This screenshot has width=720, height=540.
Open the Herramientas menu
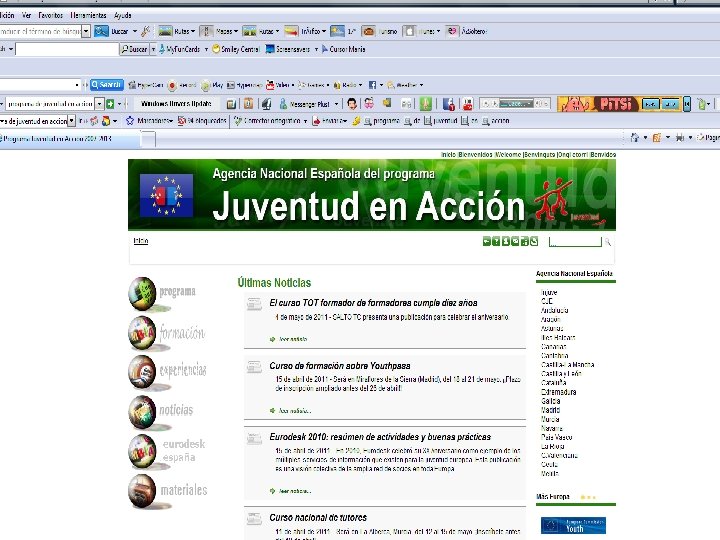coord(88,15)
